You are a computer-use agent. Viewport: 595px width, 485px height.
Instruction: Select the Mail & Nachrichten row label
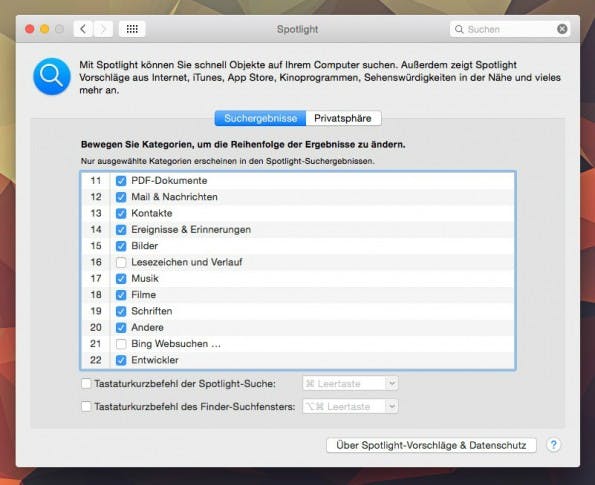(x=175, y=197)
